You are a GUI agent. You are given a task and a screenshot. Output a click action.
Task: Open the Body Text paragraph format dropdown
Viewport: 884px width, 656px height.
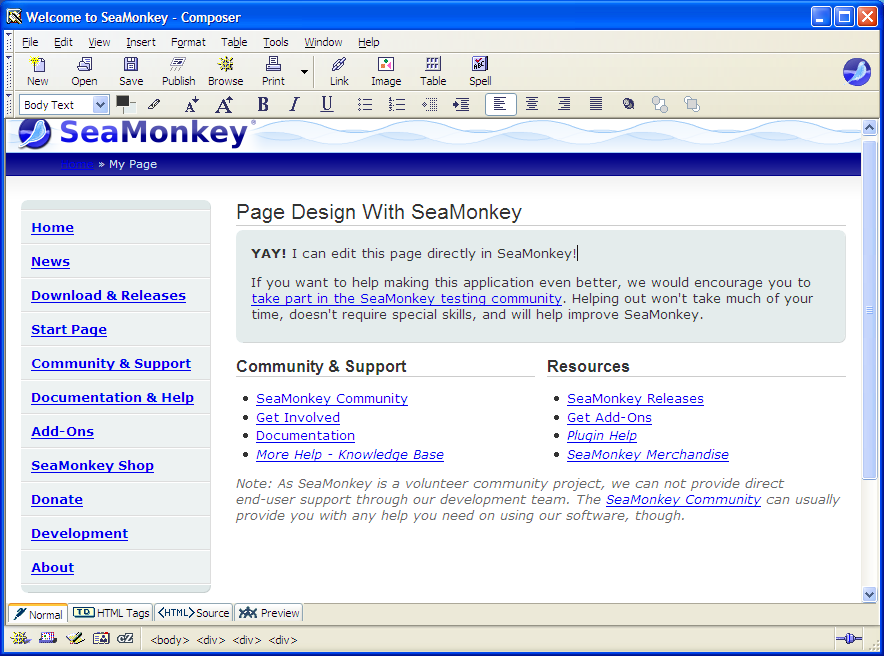[x=64, y=105]
